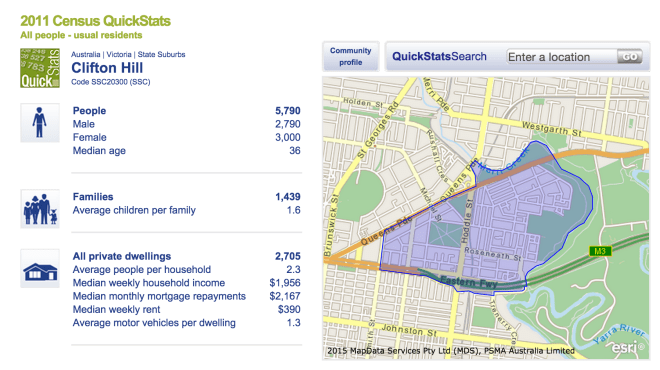Click the Roseneath St label on map
The width and height of the screenshot is (660, 370).
pyautogui.click(x=493, y=253)
